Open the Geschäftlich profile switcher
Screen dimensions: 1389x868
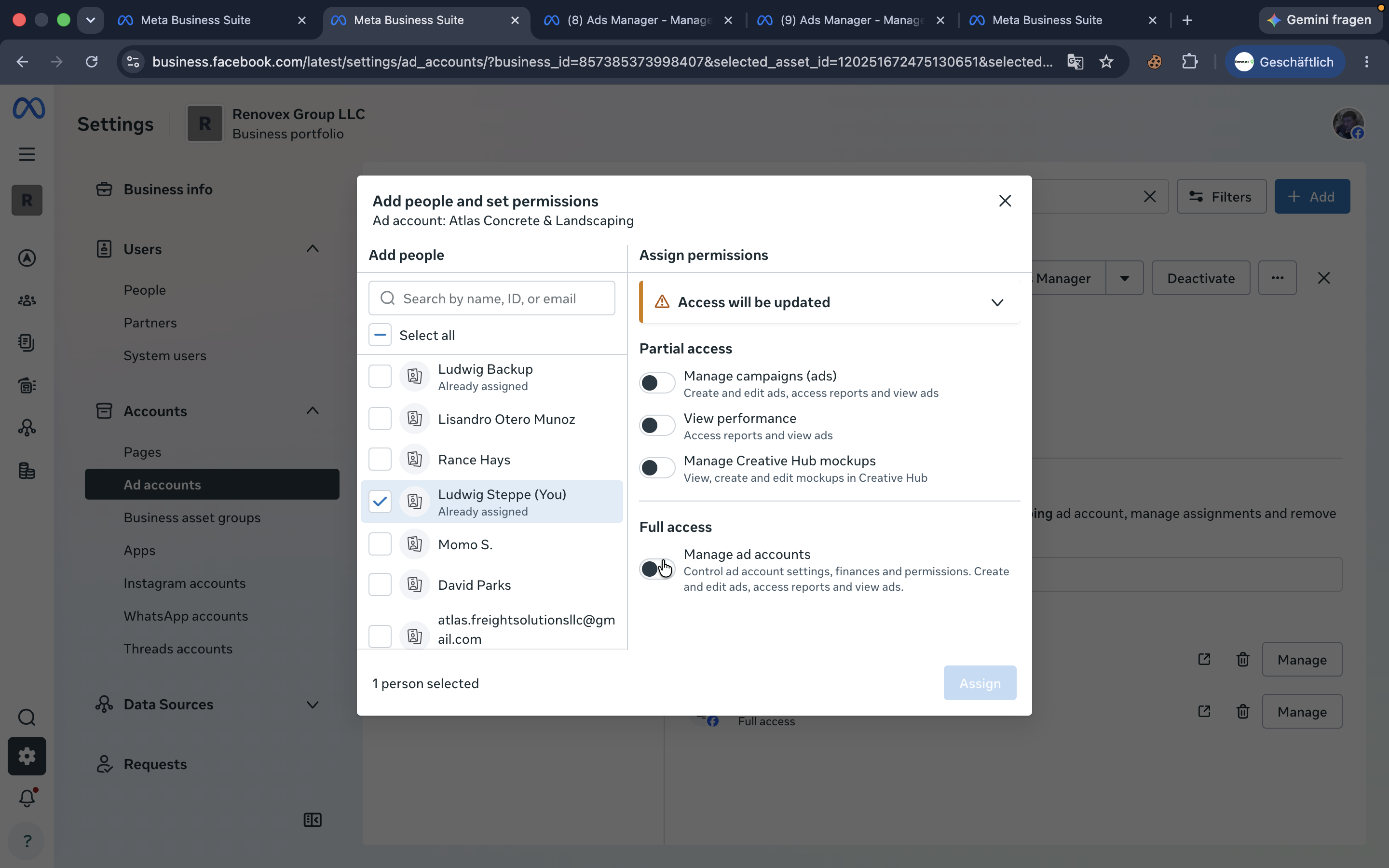tap(1284, 62)
